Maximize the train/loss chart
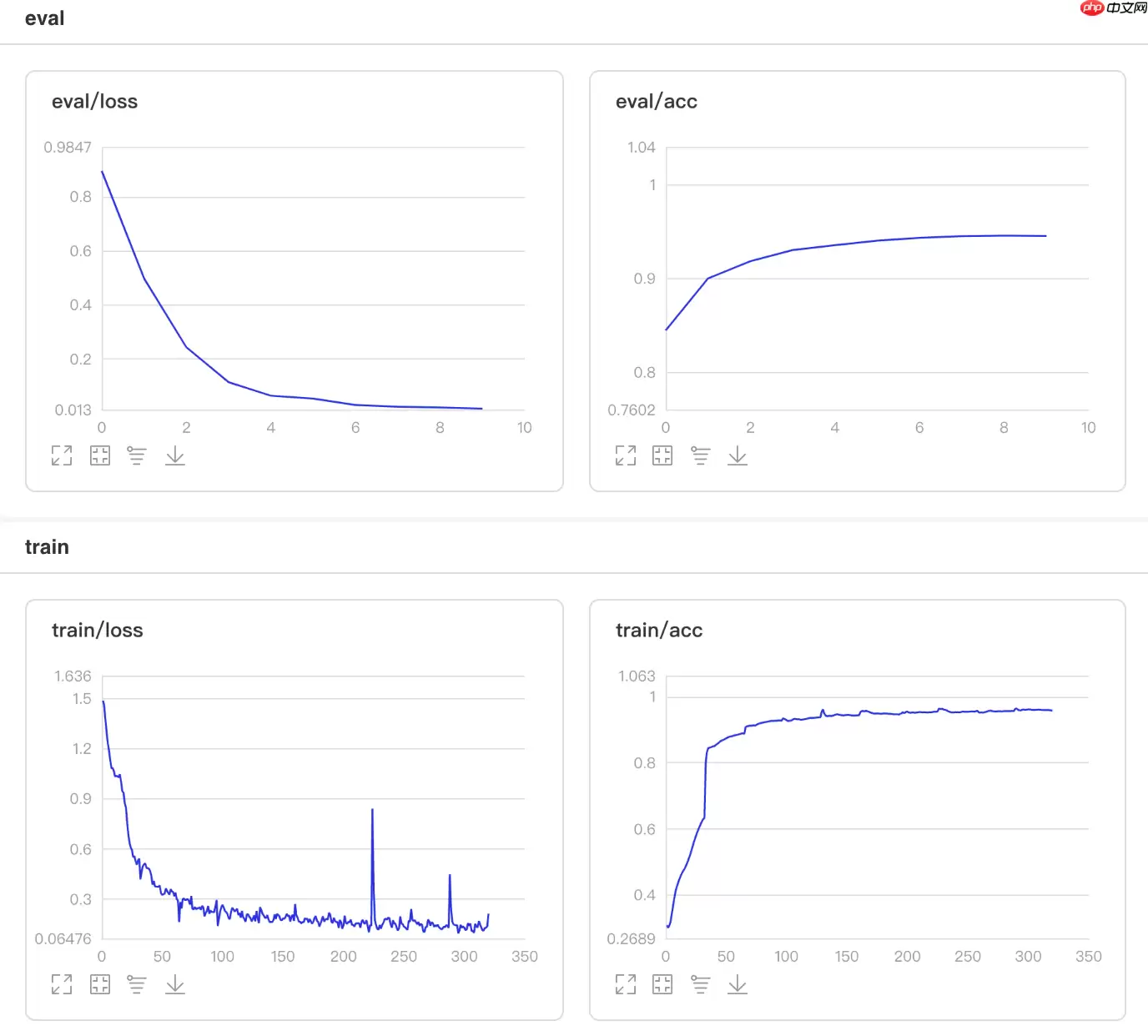Viewport: 1148px width, 1036px height. pyautogui.click(x=62, y=984)
